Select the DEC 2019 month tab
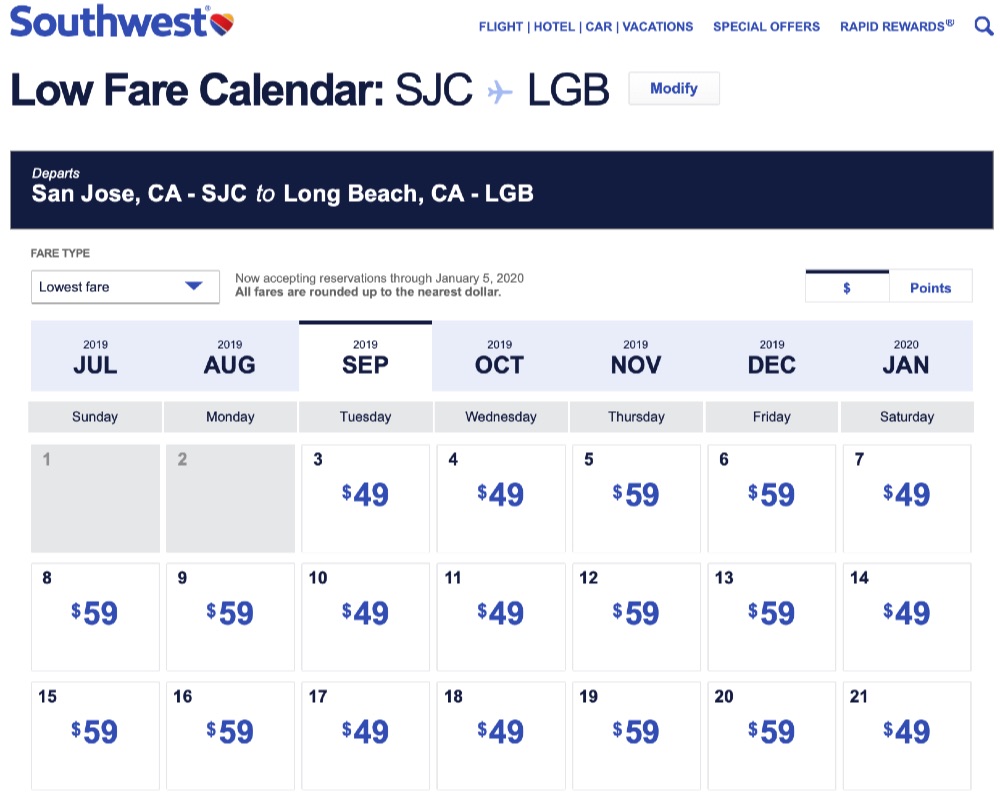 tap(771, 357)
